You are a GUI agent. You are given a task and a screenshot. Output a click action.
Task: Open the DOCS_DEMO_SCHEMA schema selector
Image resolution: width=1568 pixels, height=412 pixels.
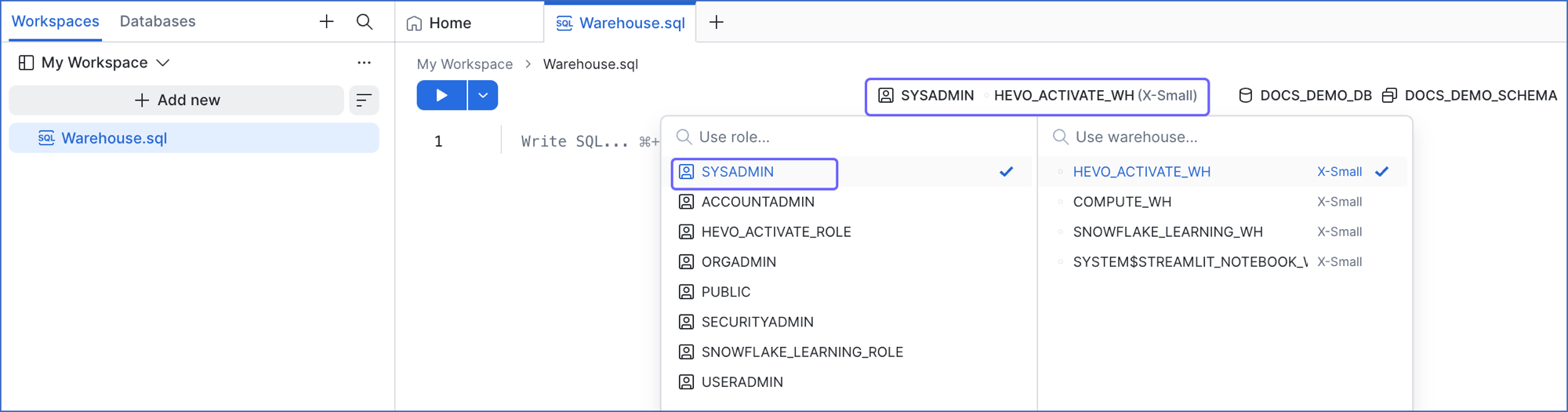1469,96
